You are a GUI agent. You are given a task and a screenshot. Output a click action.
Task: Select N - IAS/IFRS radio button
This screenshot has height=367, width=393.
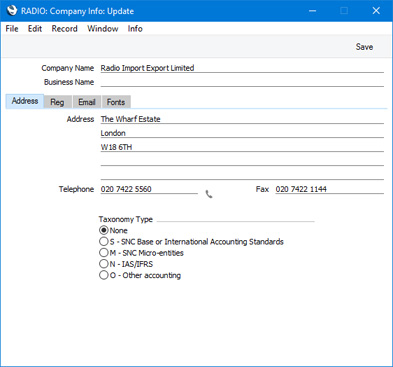(x=104, y=264)
